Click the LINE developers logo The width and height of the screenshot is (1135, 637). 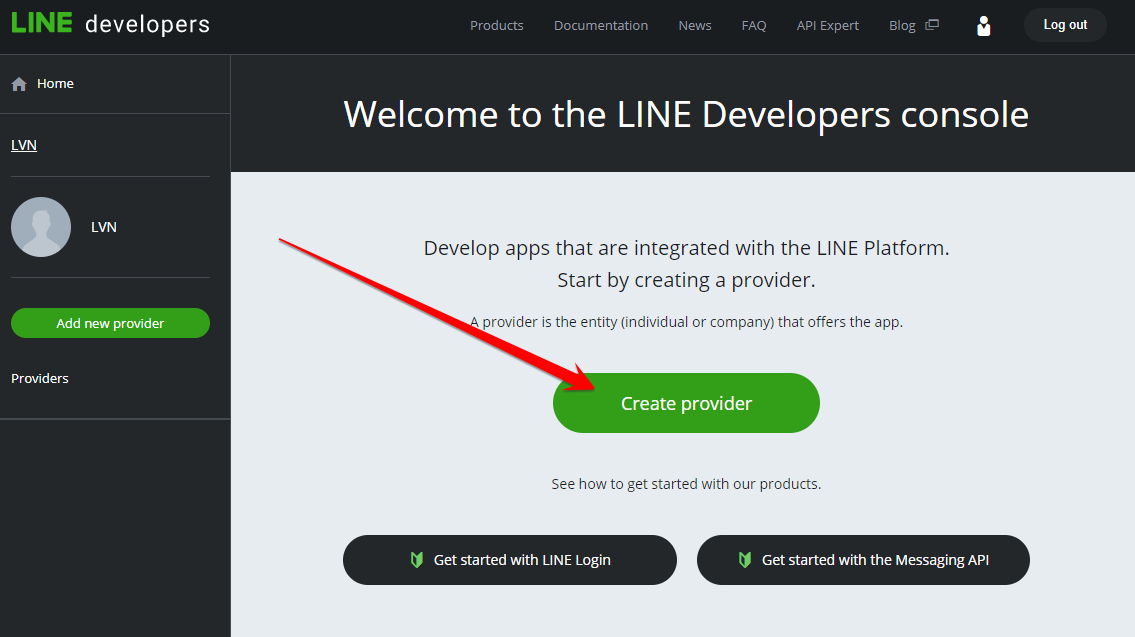[x=110, y=24]
